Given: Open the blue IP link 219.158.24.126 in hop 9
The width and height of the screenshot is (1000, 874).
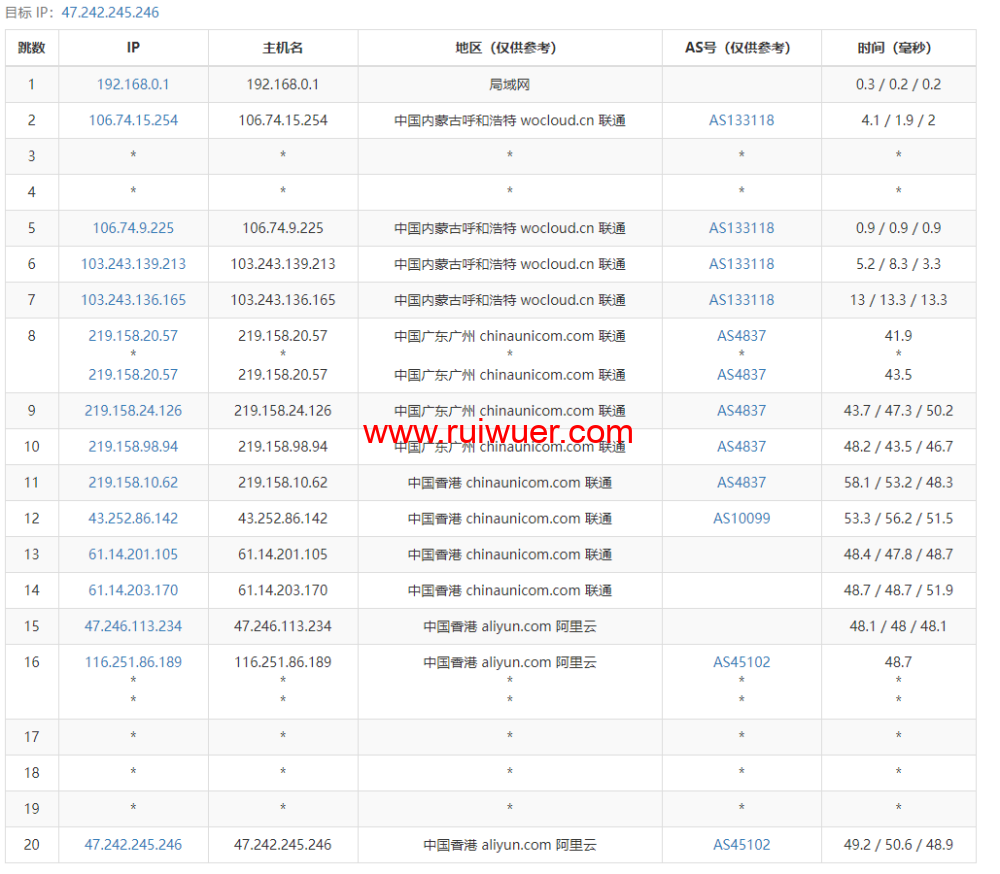Looking at the screenshot, I should click(133, 411).
